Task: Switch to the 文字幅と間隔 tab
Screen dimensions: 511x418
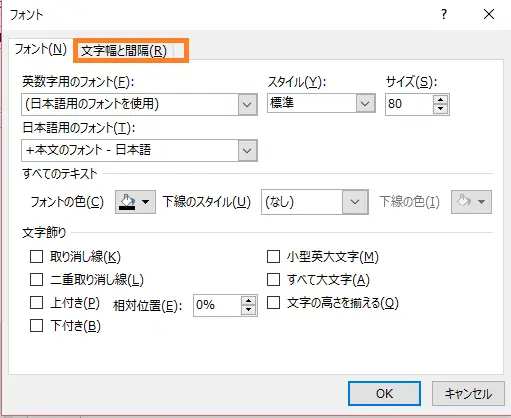Action: 124,51
